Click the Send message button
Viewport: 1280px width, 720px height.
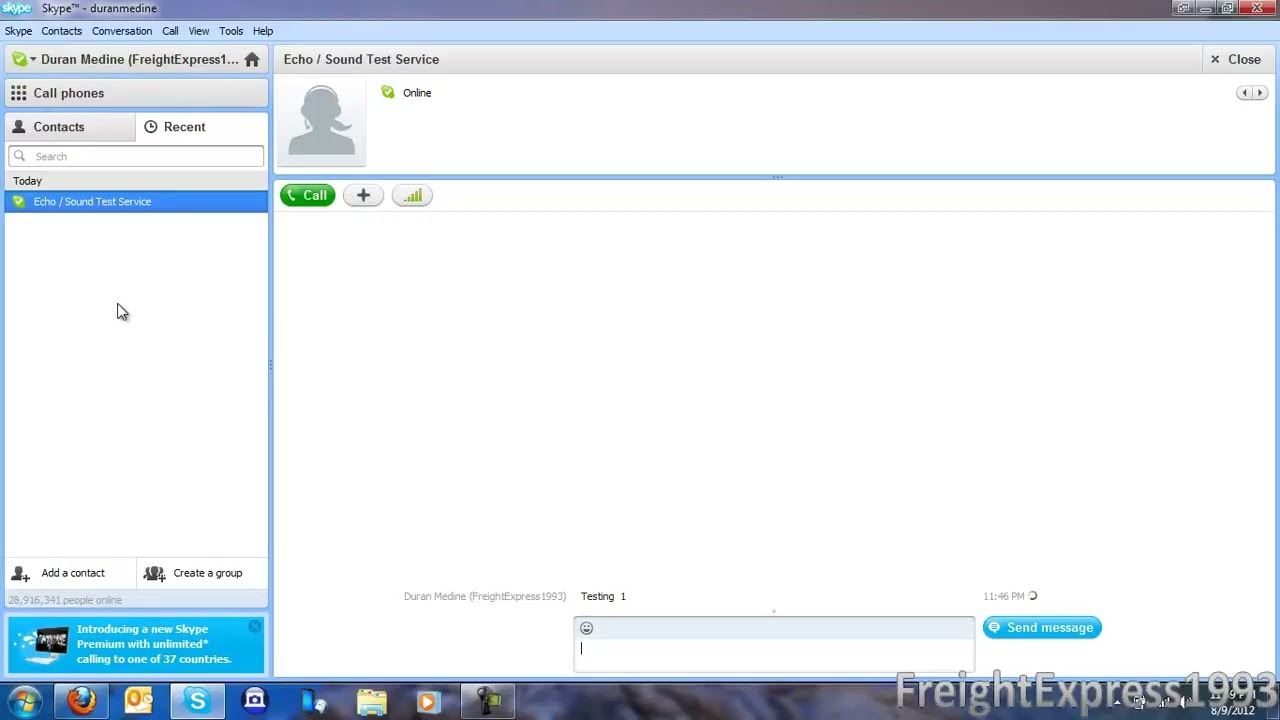[1042, 628]
